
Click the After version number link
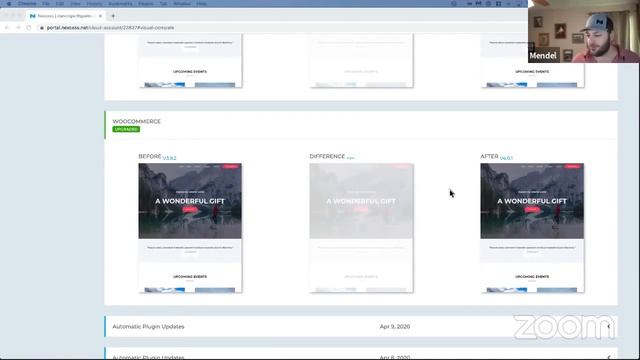pos(506,158)
